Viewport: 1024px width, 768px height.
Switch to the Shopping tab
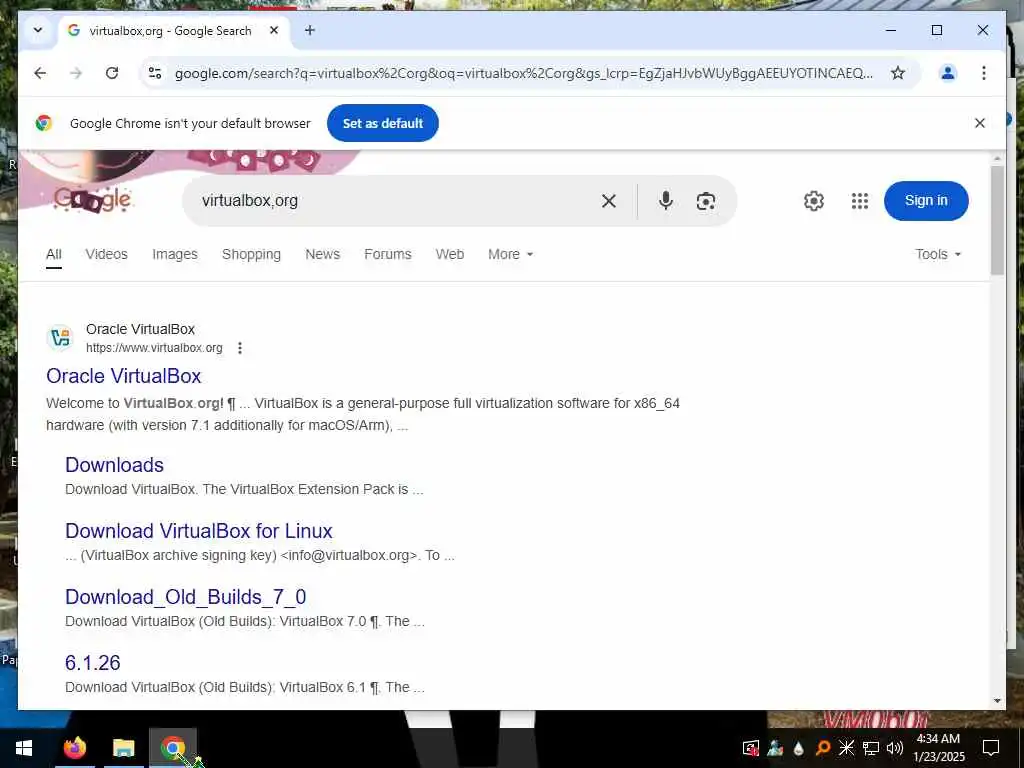251,254
